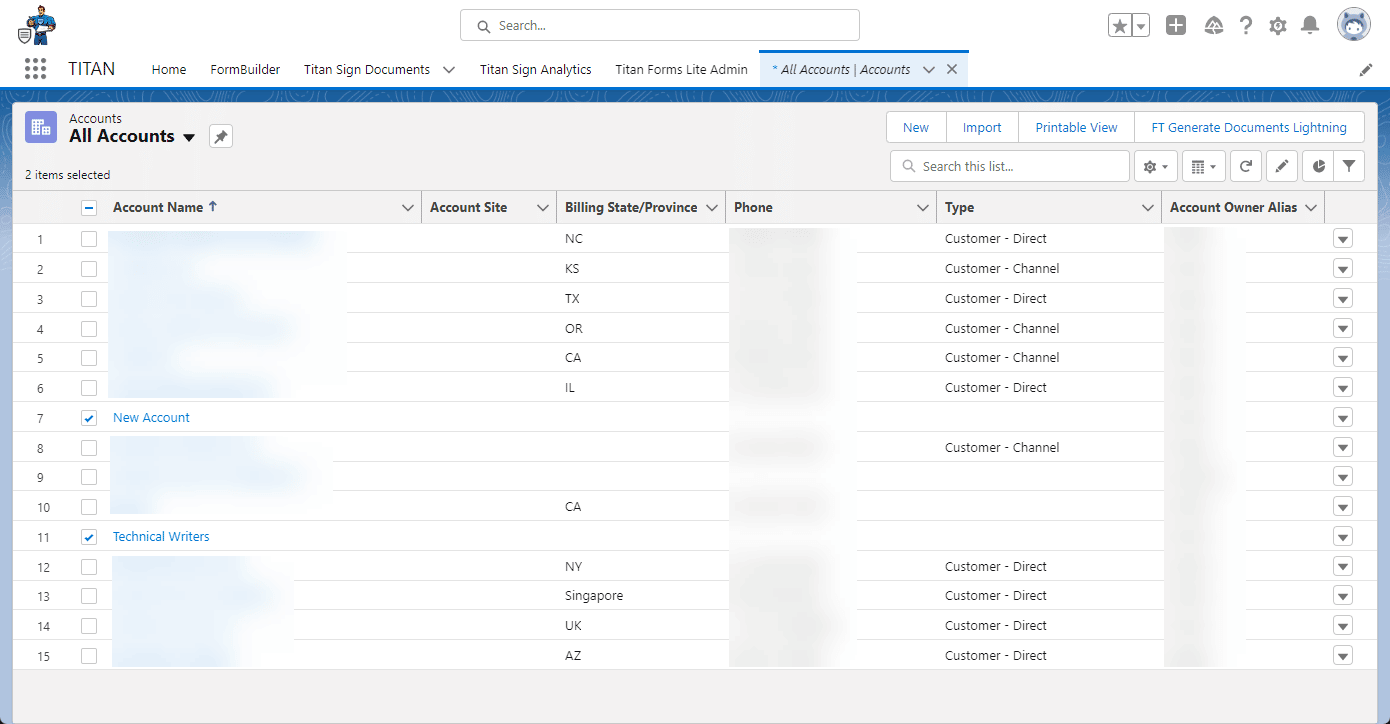Select the checkbox for row 6
1390x724 pixels.
(x=89, y=388)
